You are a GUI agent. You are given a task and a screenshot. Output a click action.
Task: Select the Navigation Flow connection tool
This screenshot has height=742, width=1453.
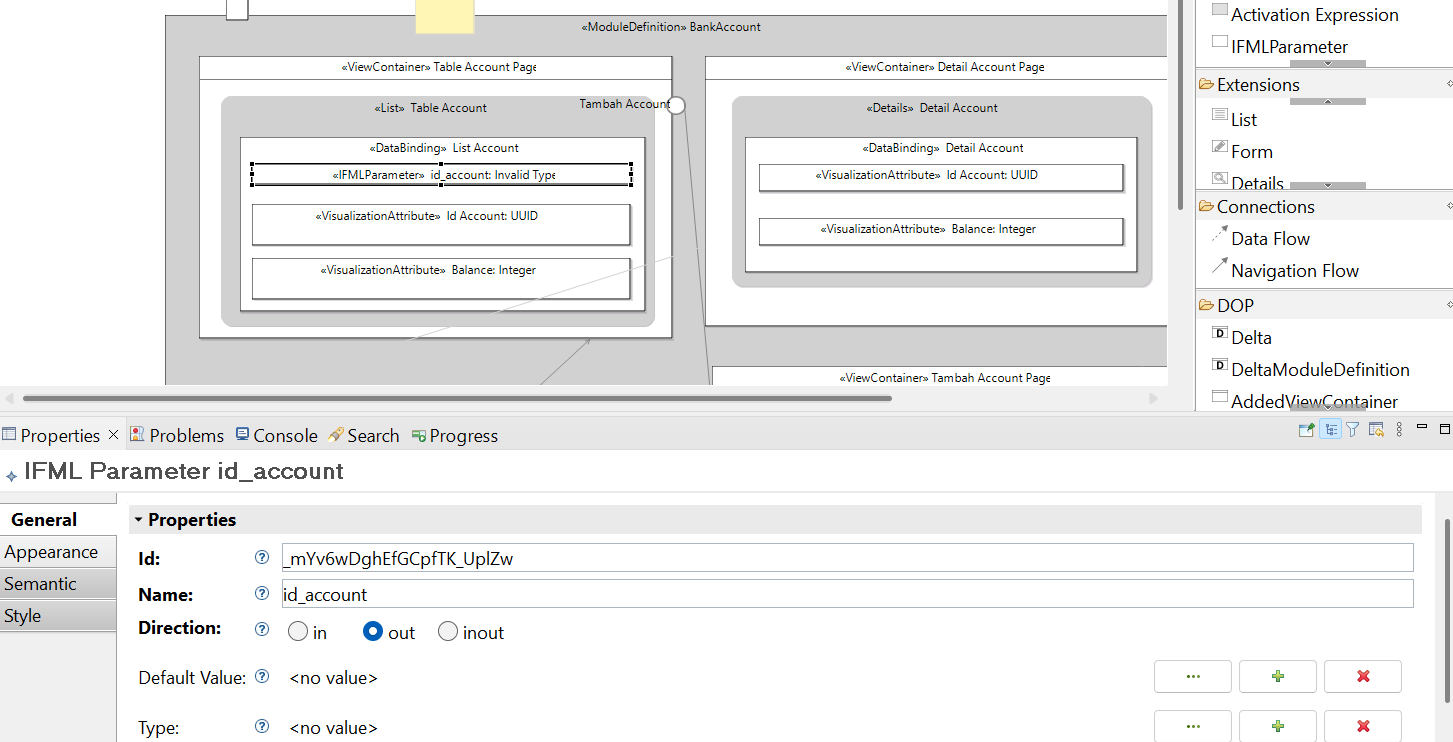coord(1285,270)
